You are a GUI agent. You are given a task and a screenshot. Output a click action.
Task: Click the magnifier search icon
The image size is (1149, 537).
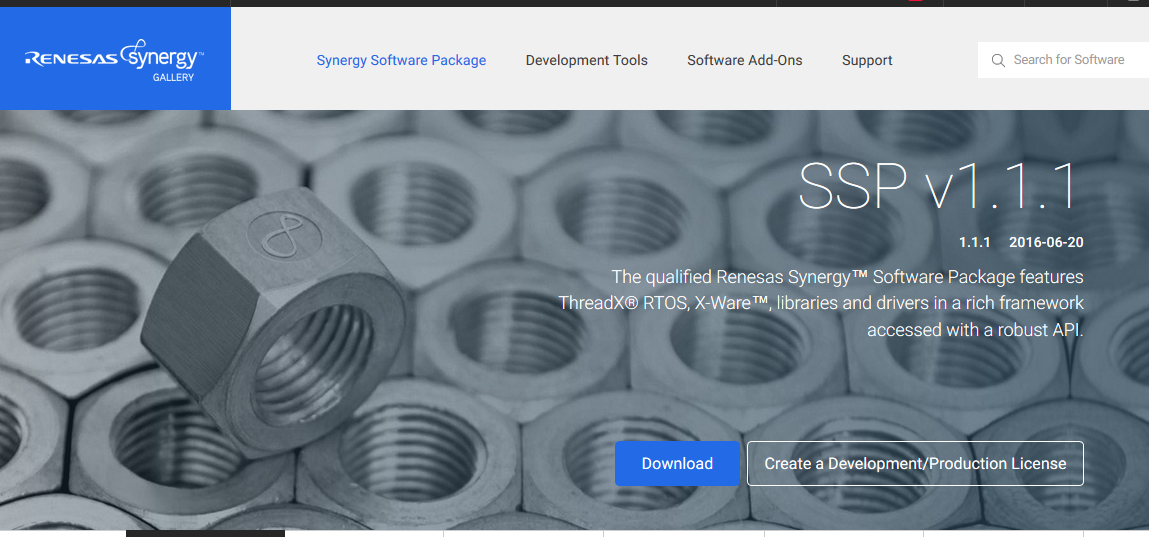coord(997,61)
